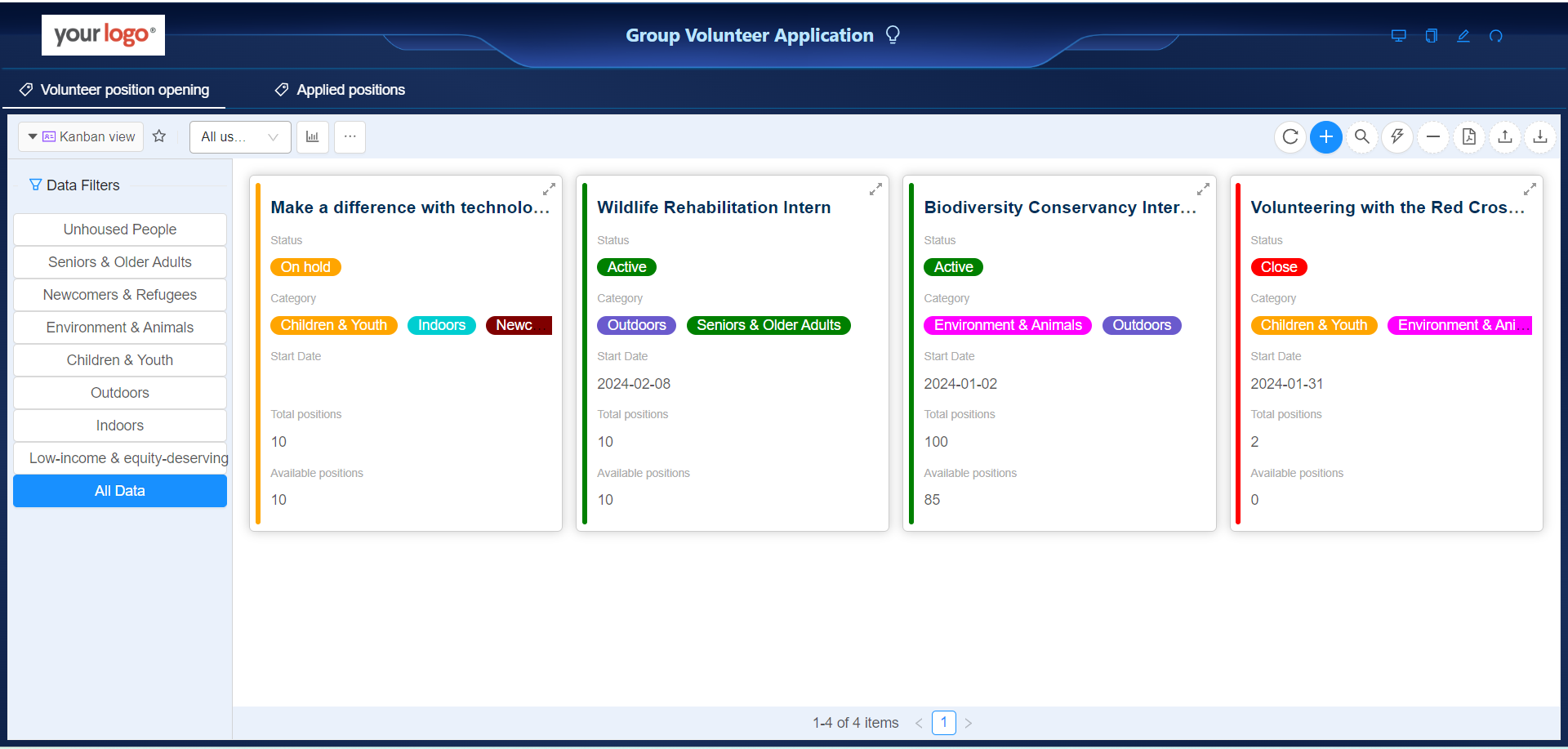Image resolution: width=1568 pixels, height=749 pixels.
Task: Mark view as favorite with star
Action: point(159,136)
